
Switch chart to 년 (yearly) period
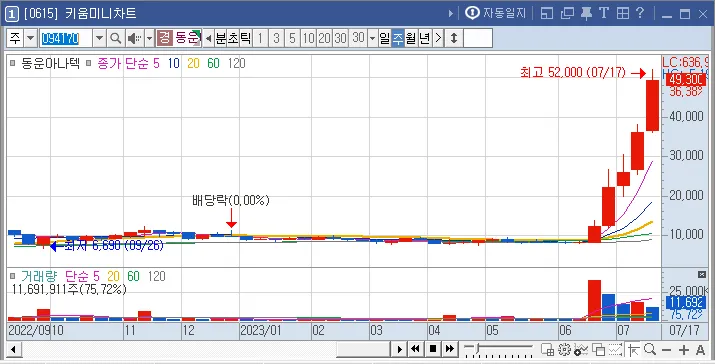[x=425, y=38]
